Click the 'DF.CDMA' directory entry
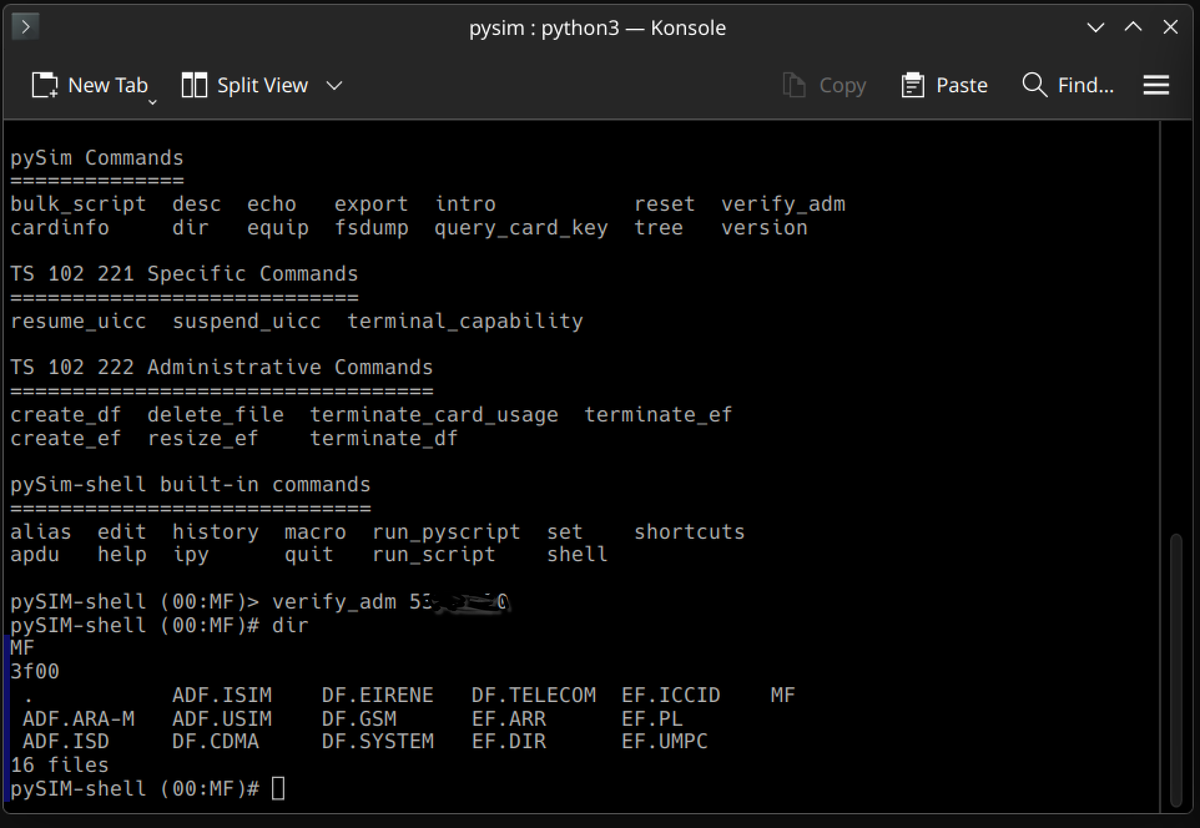This screenshot has height=828, width=1200. [x=215, y=742]
